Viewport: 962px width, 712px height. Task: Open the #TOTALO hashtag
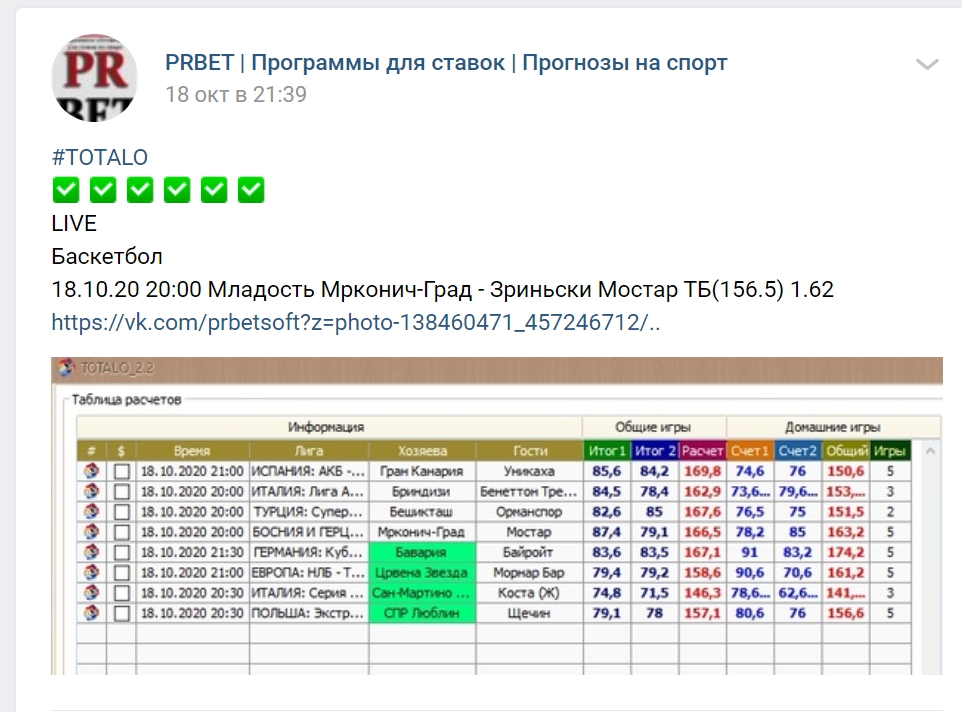point(100,157)
